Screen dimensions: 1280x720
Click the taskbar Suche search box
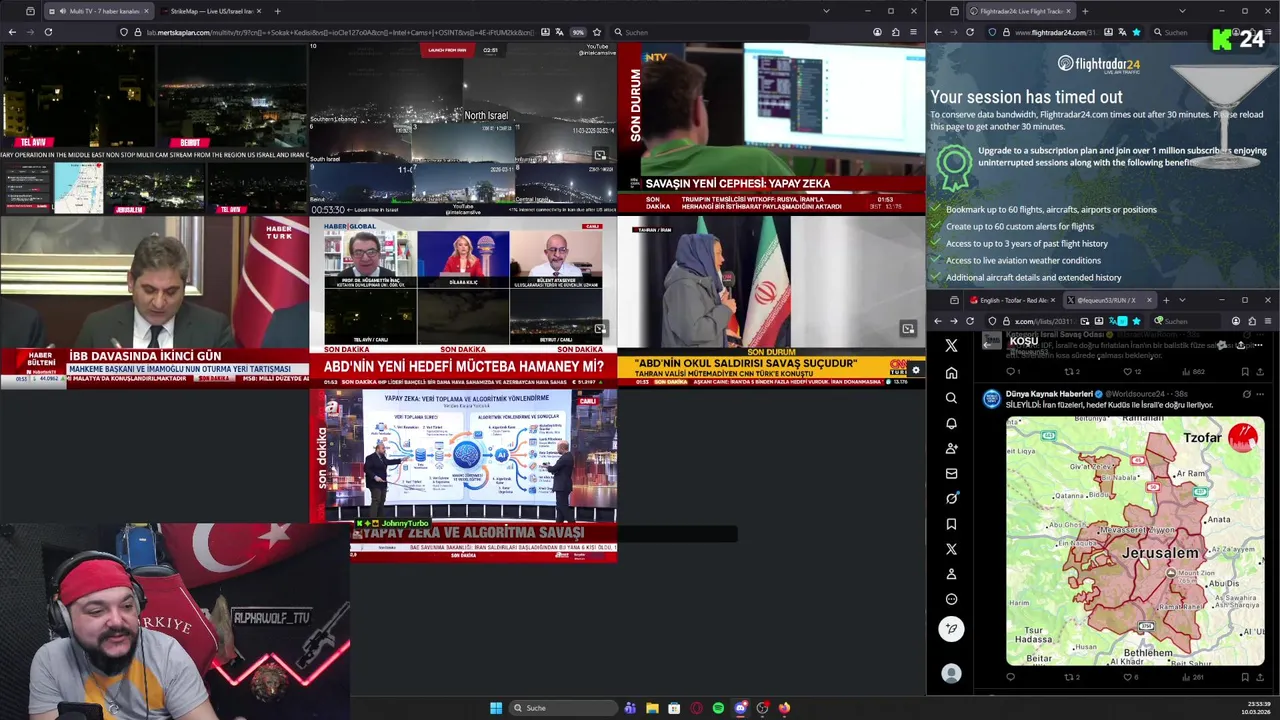click(561, 708)
